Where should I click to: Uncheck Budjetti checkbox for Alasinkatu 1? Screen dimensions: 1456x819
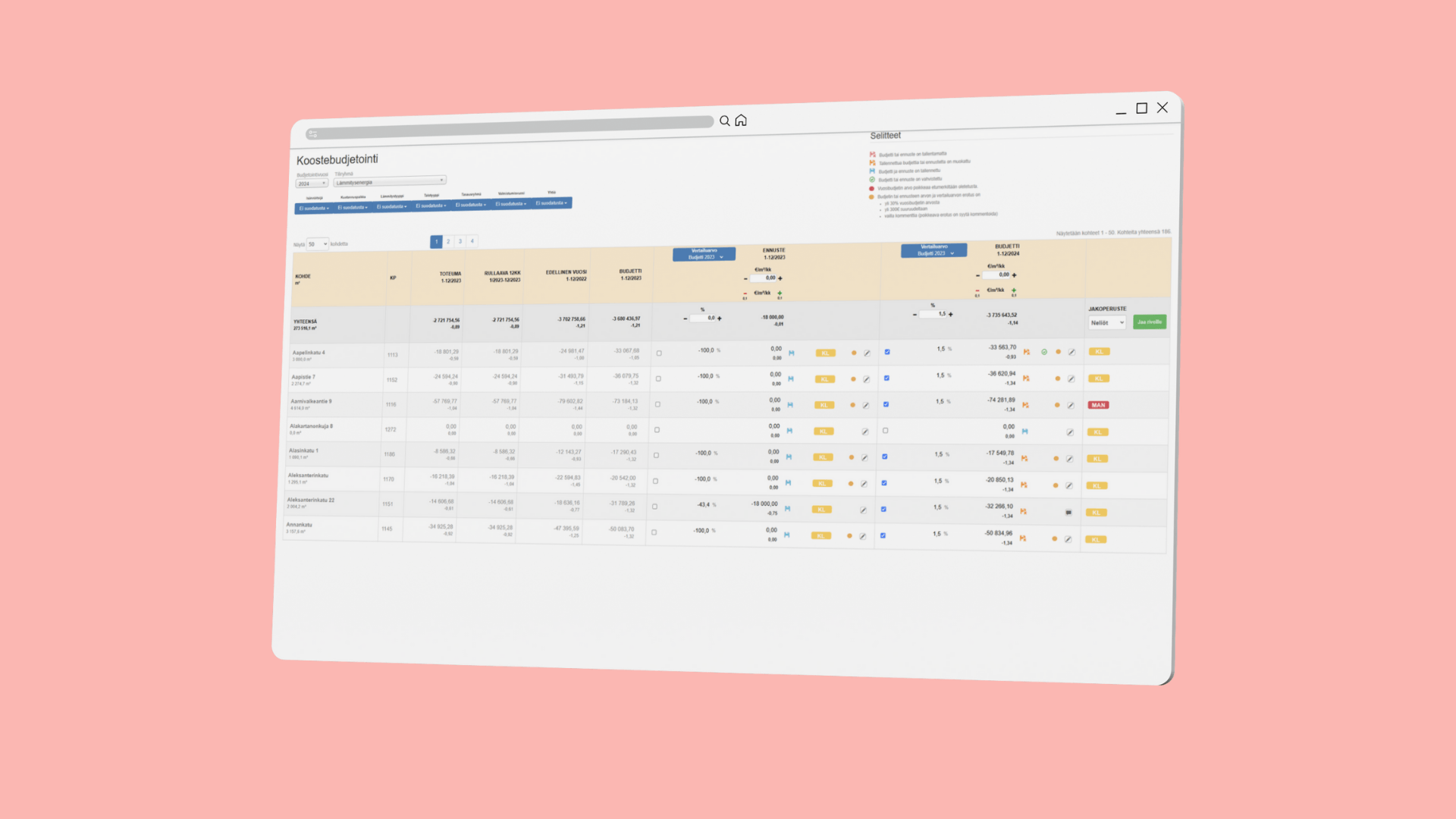pos(884,457)
